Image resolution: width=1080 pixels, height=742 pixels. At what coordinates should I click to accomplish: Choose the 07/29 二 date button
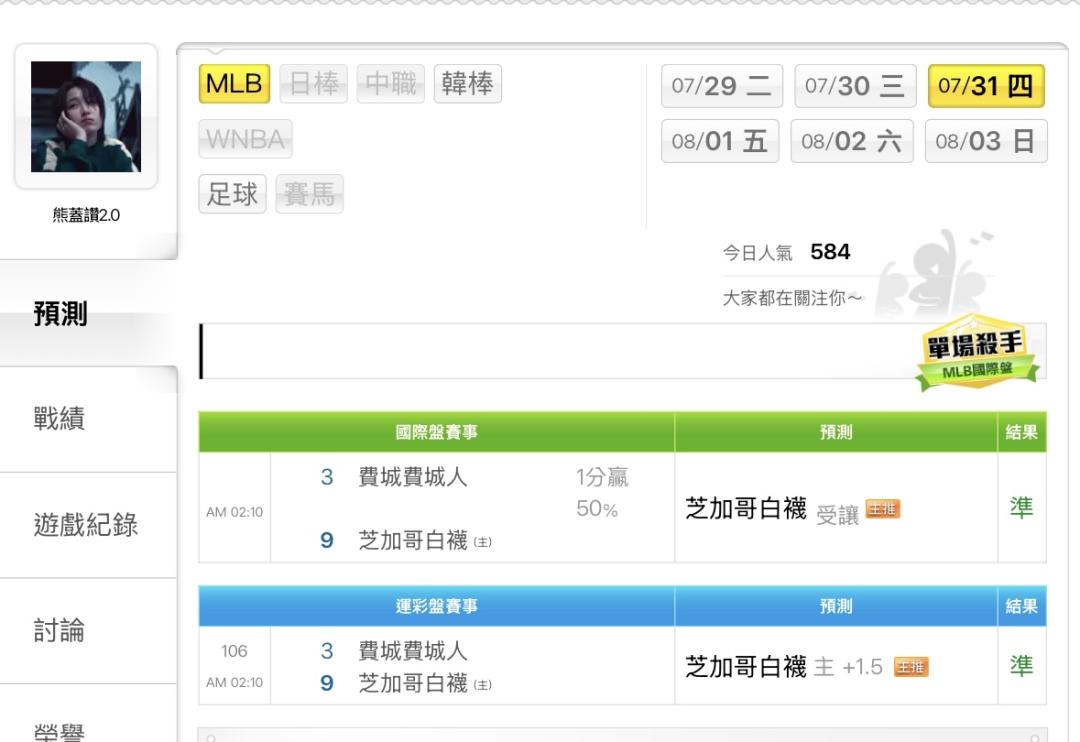(x=722, y=86)
